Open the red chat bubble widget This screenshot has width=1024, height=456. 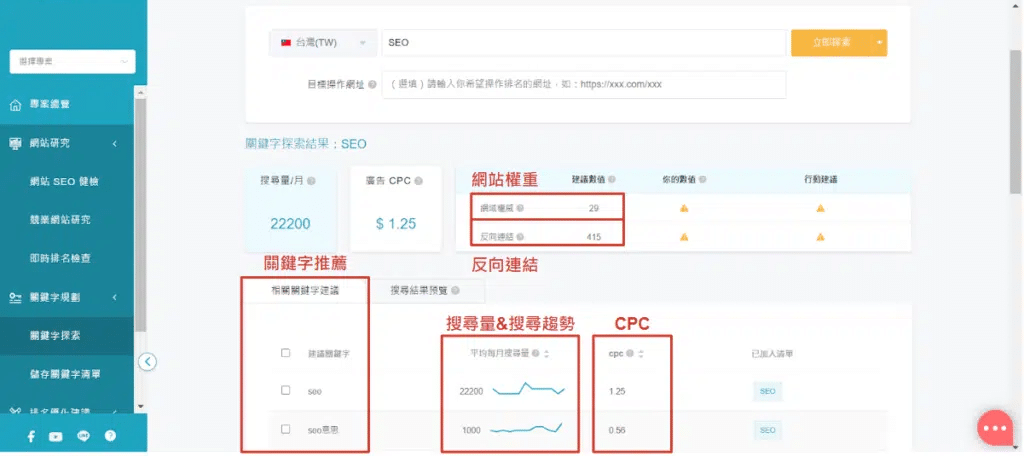(995, 427)
